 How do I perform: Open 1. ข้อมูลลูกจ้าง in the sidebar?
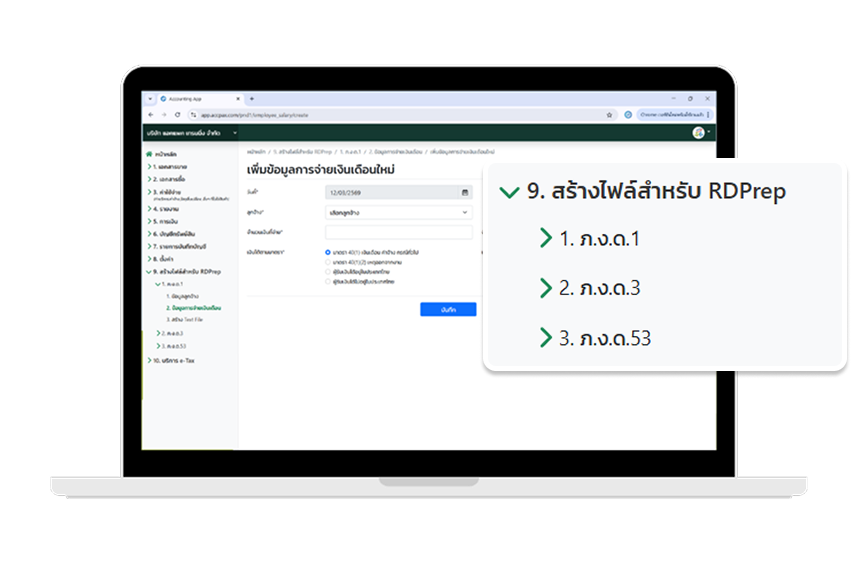[182, 296]
